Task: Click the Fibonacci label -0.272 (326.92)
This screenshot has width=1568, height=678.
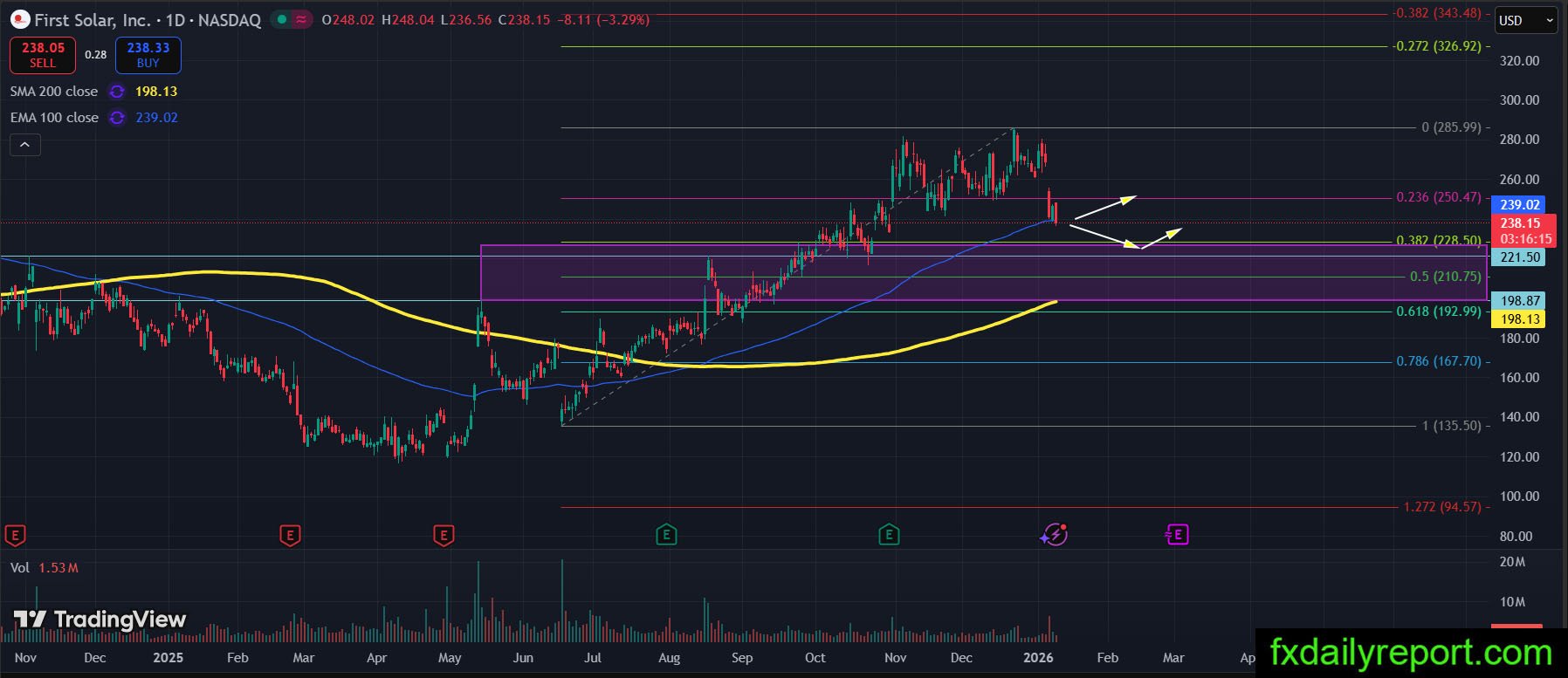Action: [1437, 46]
